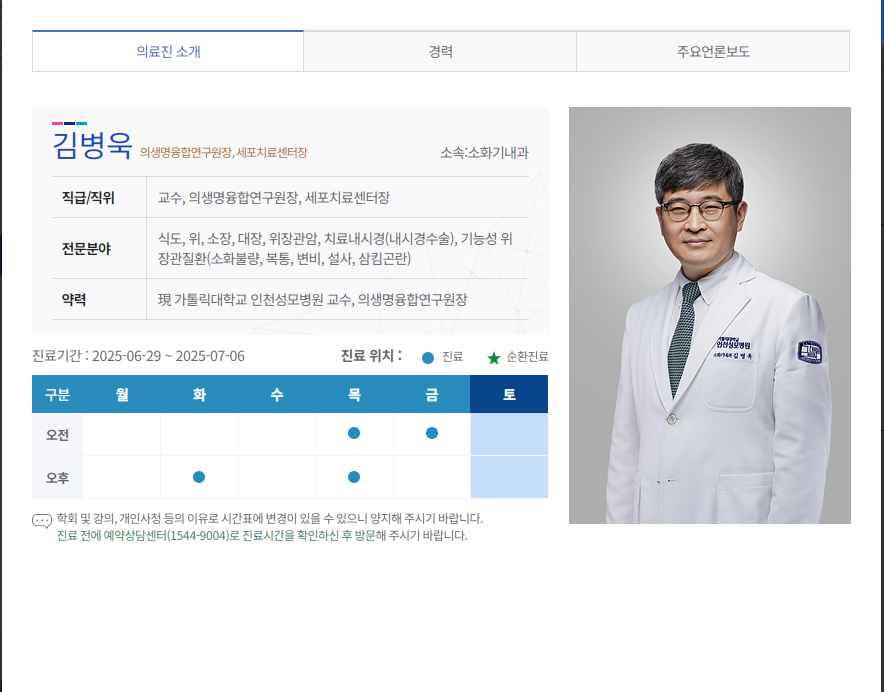884x692 pixels.
Task: Click the notice line beginning 학회 및 강의
Action: [269, 518]
